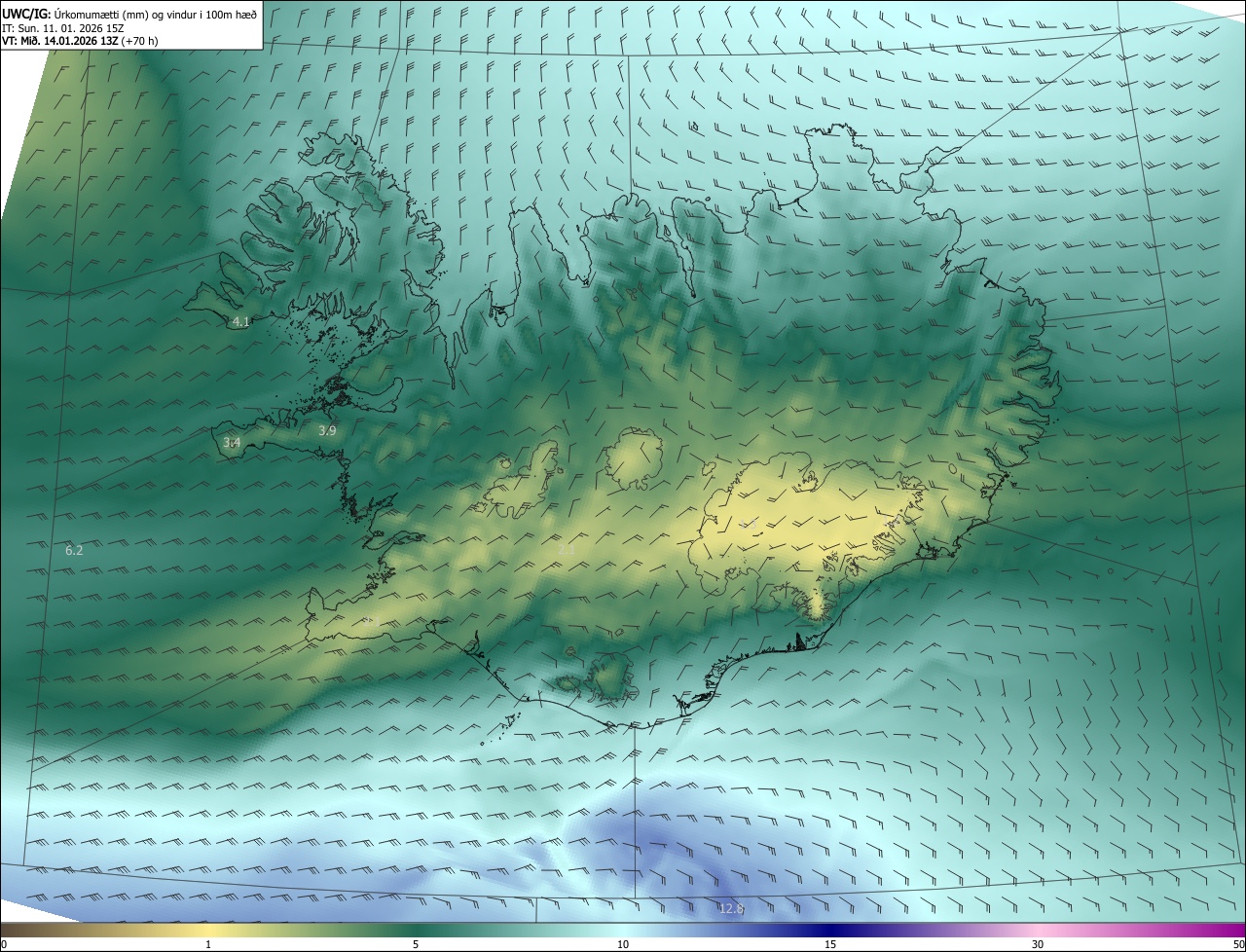Screen dimensions: 1246x952
Task: Click the "UWC/IG:" title label
Action: (25, 14)
